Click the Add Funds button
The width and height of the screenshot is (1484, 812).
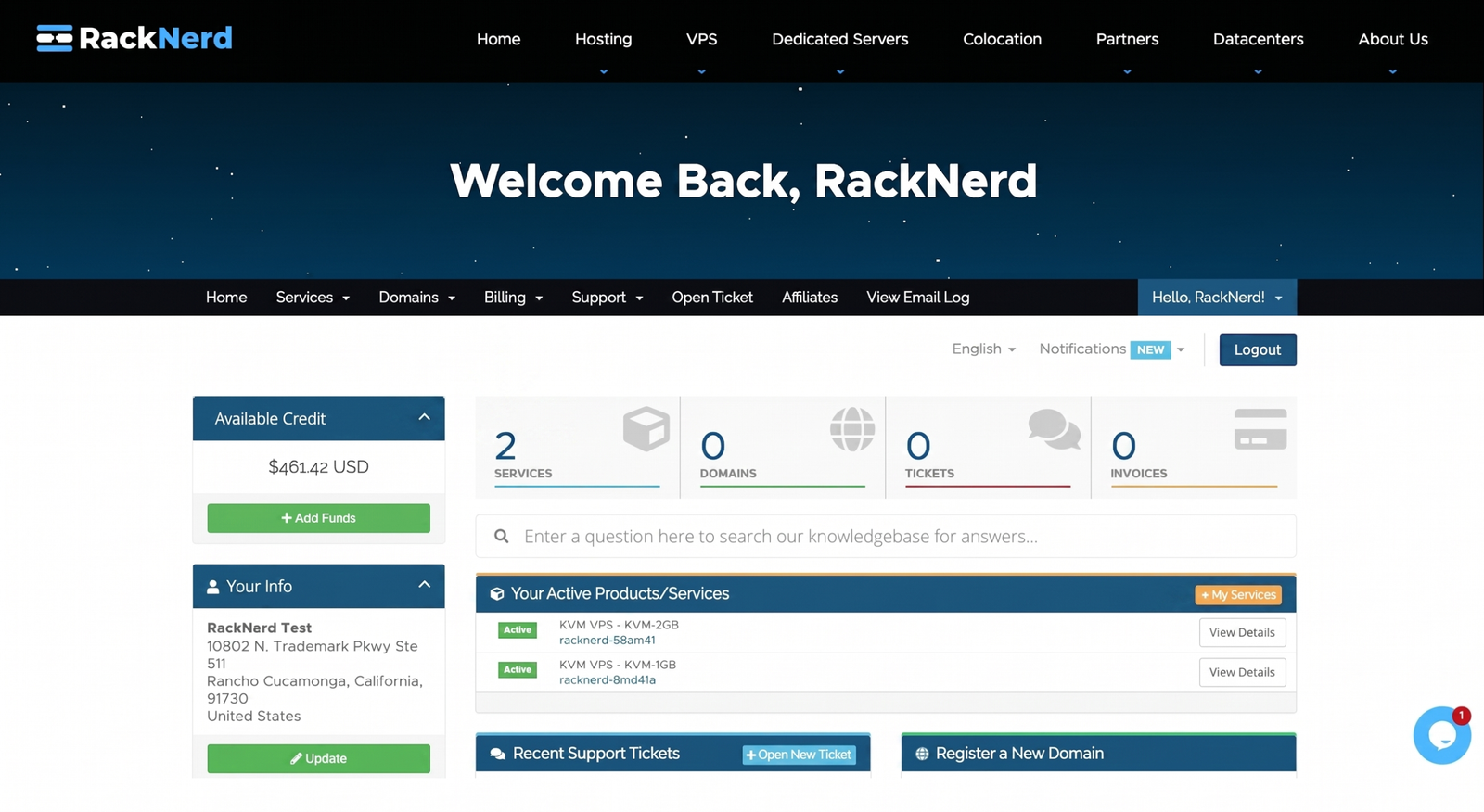pos(318,518)
